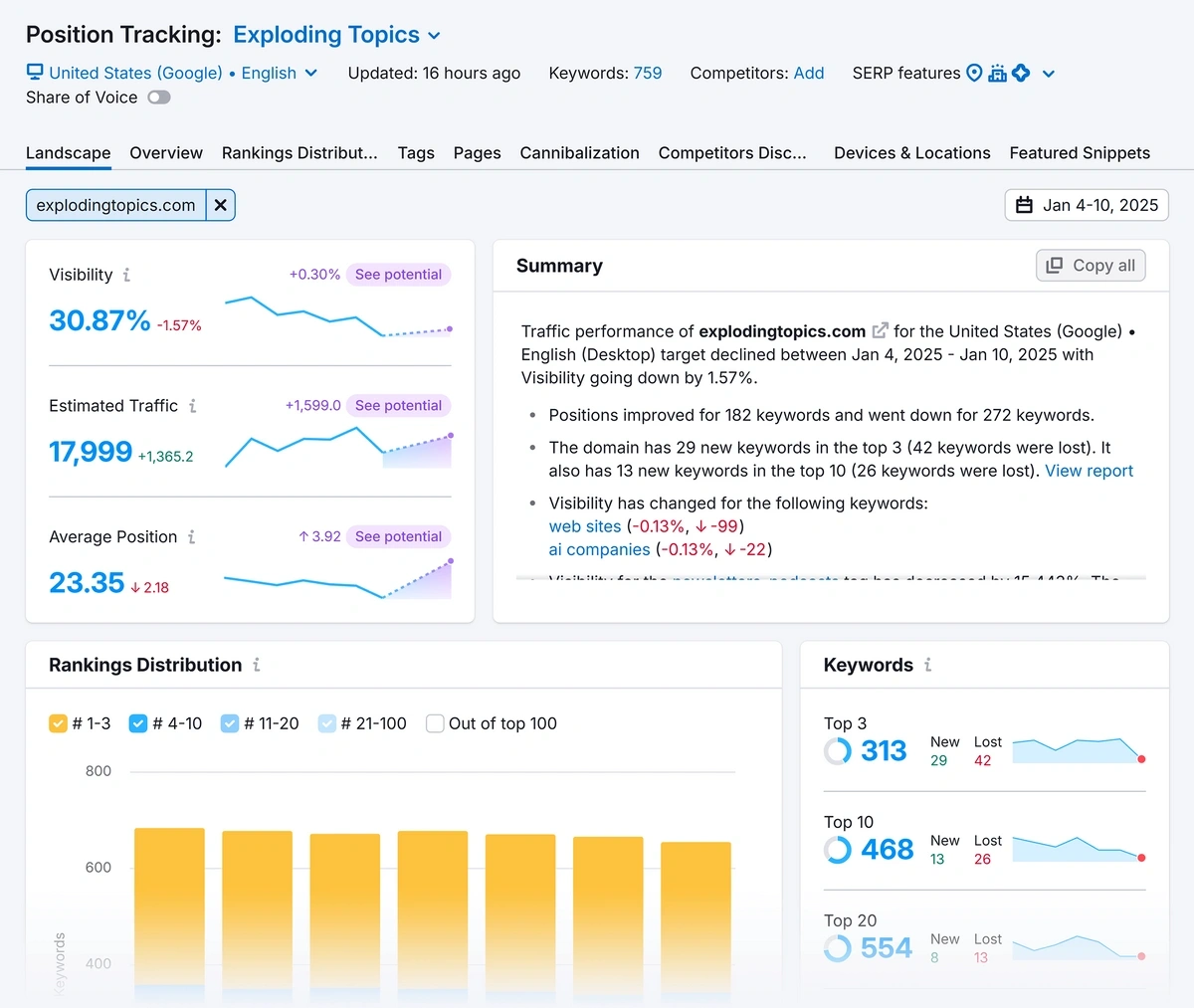This screenshot has height=1008, width=1194.
Task: Open external link icon after explodingtopics.com
Action: click(880, 330)
